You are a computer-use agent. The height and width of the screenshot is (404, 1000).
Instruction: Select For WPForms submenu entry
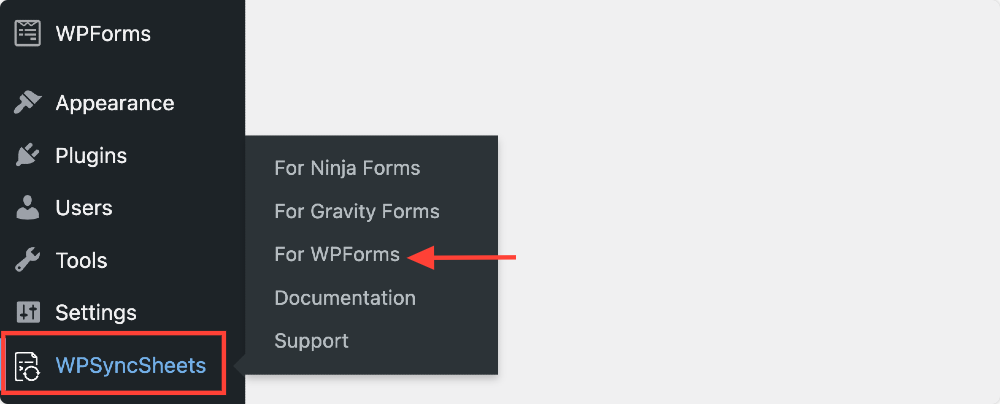tap(337, 254)
